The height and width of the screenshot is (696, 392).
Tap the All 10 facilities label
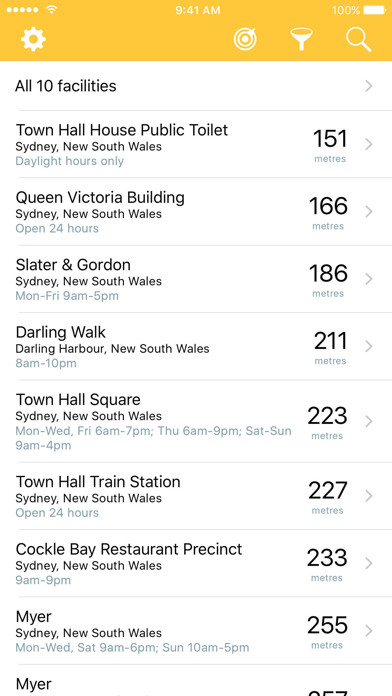click(x=66, y=86)
